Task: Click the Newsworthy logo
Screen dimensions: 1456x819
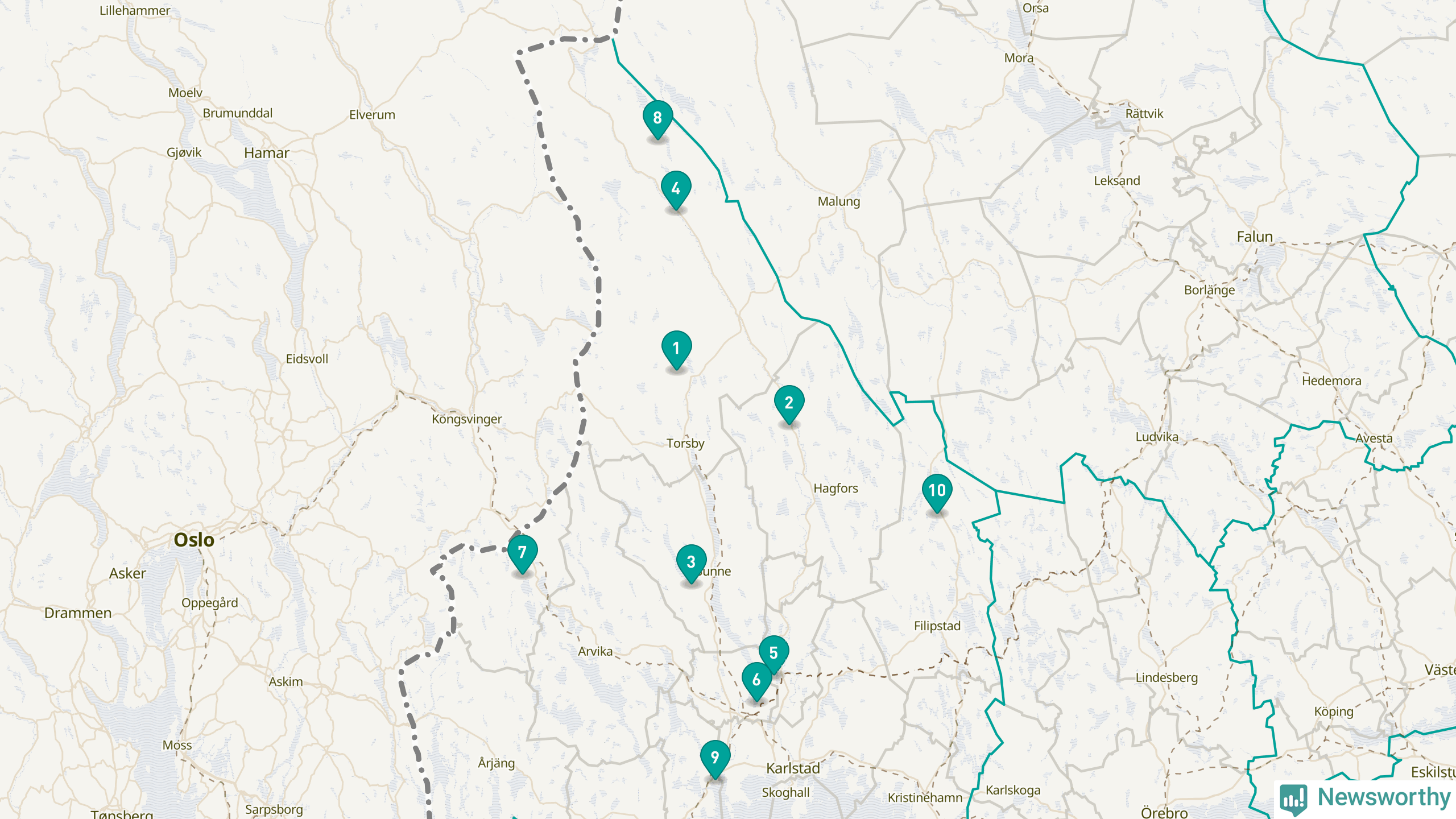Action: click(x=1365, y=798)
